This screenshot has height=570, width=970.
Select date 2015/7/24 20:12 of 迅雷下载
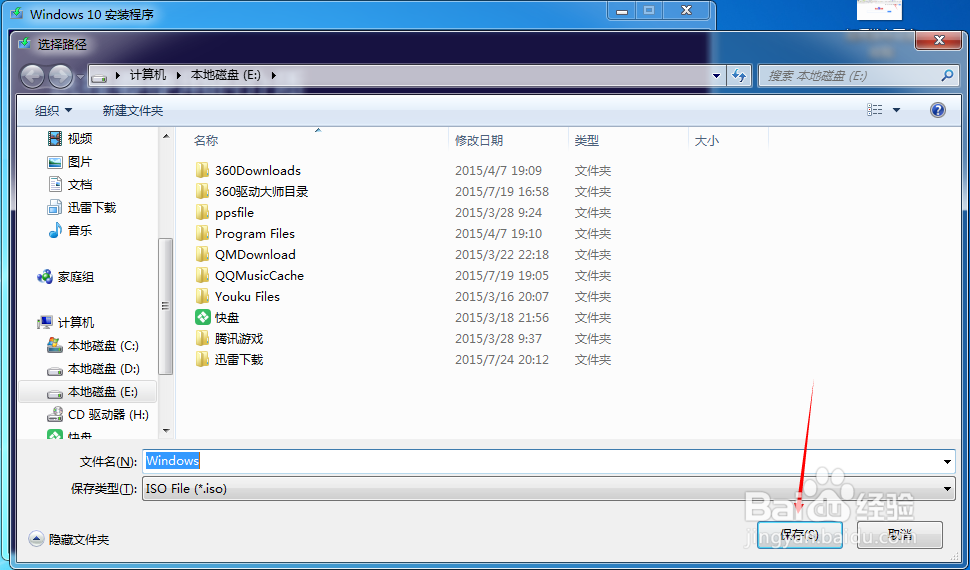[502, 360]
